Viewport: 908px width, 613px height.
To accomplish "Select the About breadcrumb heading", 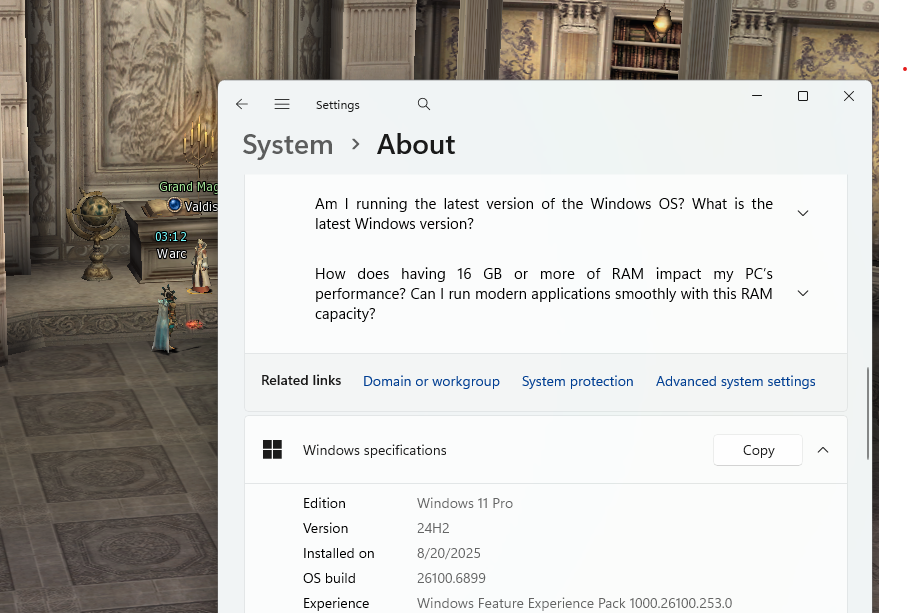I will [x=416, y=145].
